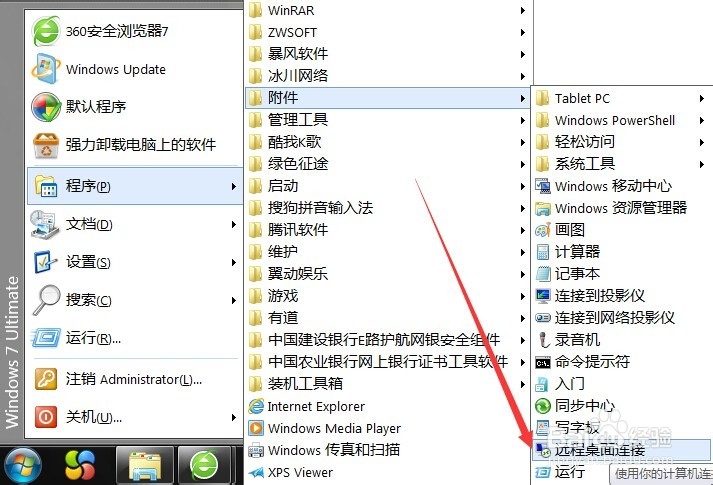Open 连接到网络投影仪 entry

[620, 318]
